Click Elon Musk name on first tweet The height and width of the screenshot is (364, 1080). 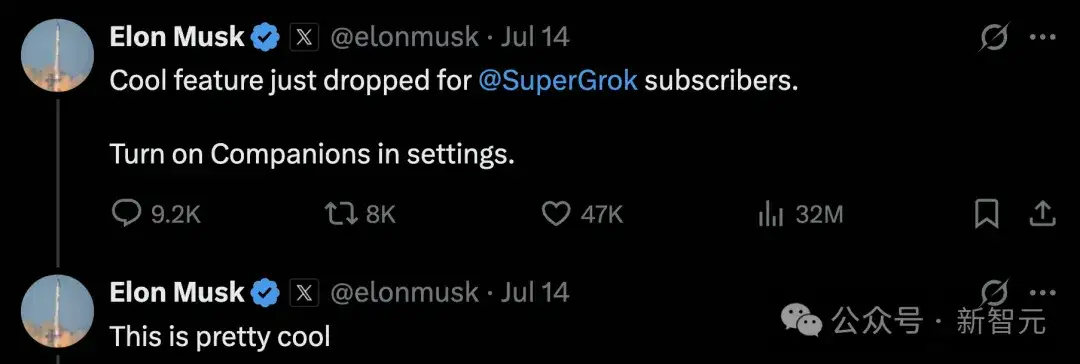(x=177, y=37)
